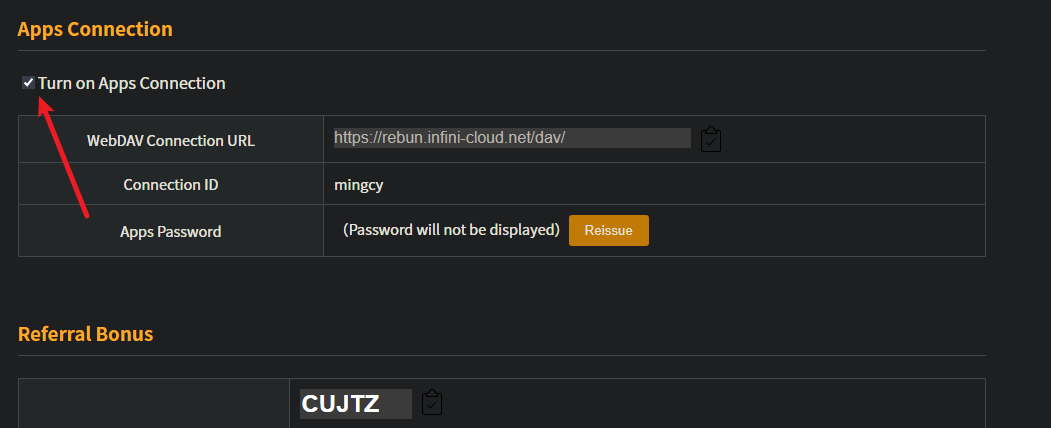Click the 'Apps Password' label cell
This screenshot has height=428, width=1051.
pos(170,231)
